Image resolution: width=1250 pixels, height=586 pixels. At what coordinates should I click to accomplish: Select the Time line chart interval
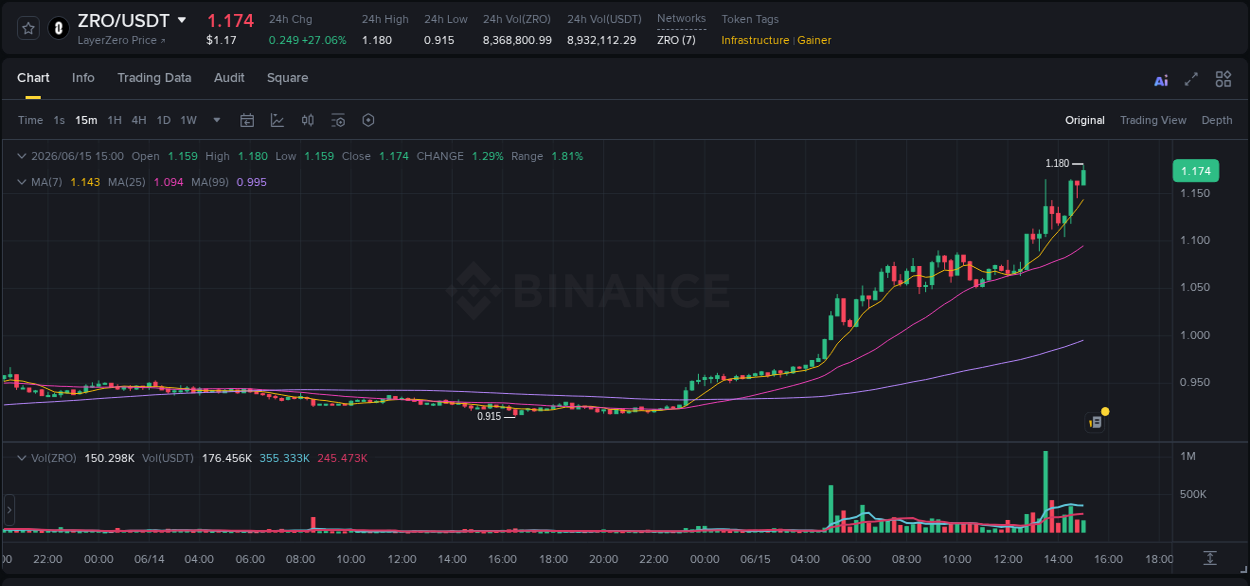(30, 120)
